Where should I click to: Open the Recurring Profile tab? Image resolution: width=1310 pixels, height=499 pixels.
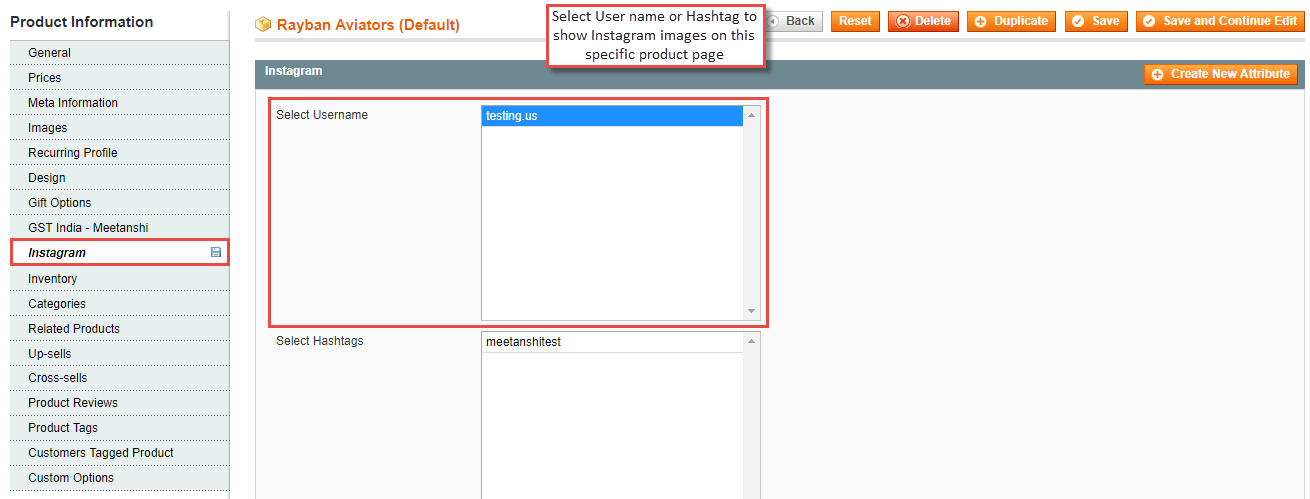pyautogui.click(x=119, y=153)
